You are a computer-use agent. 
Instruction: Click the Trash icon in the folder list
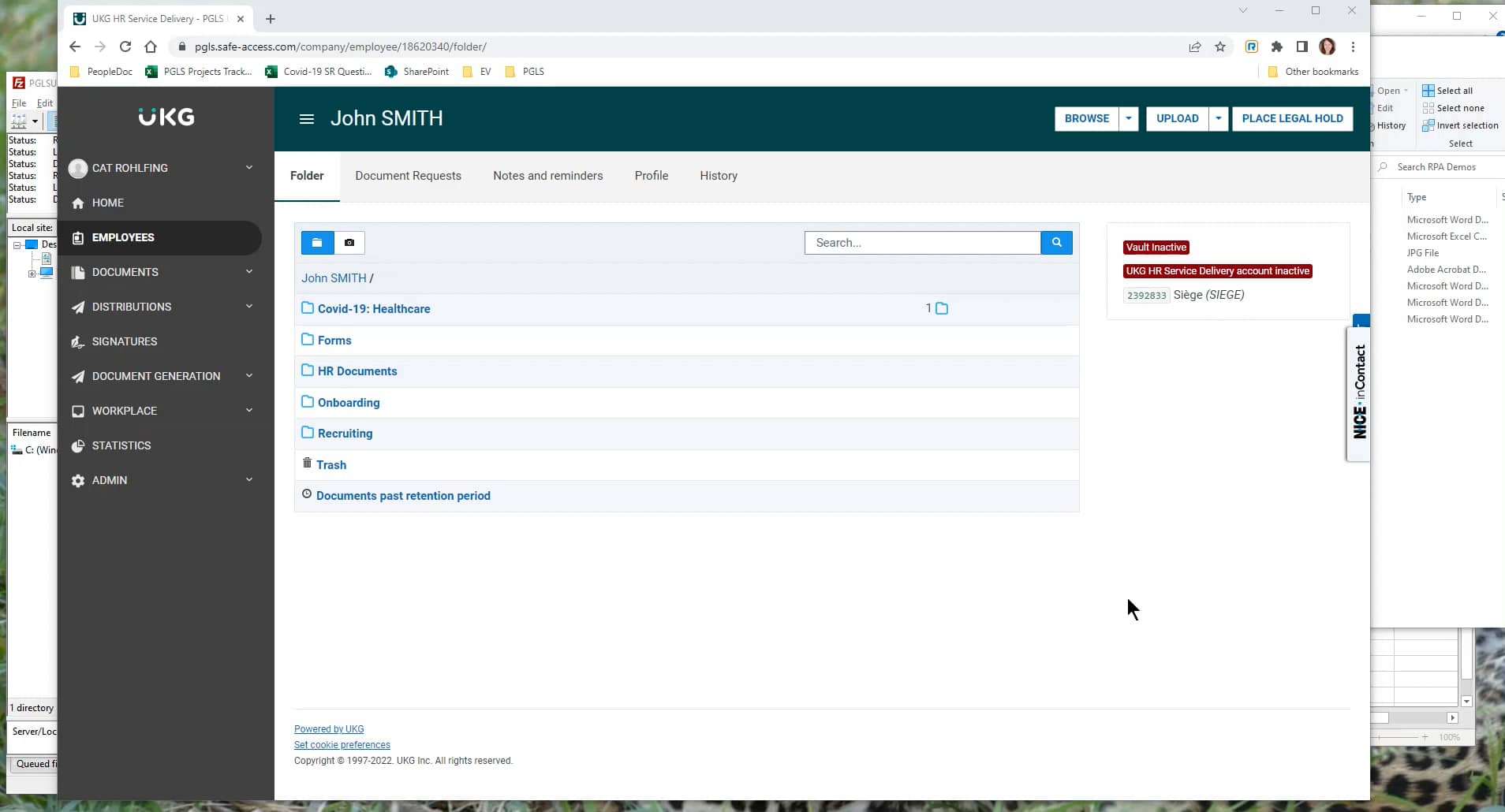click(307, 464)
